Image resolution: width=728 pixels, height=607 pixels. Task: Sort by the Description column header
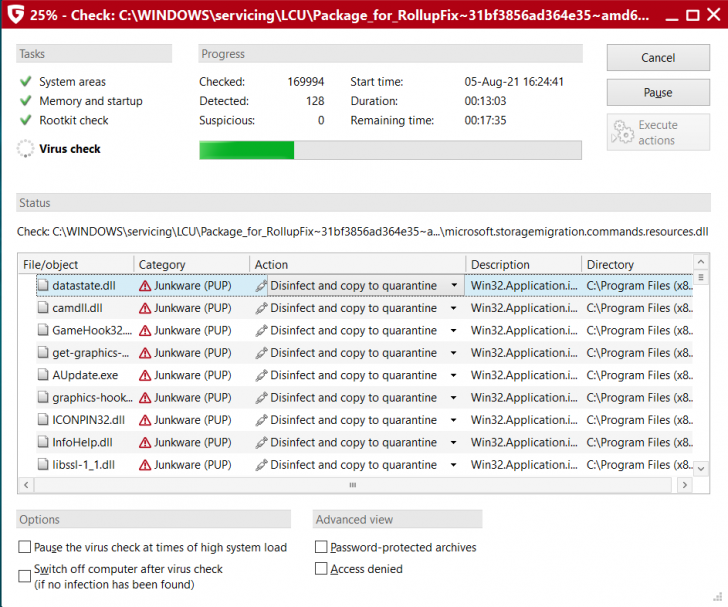(x=524, y=264)
